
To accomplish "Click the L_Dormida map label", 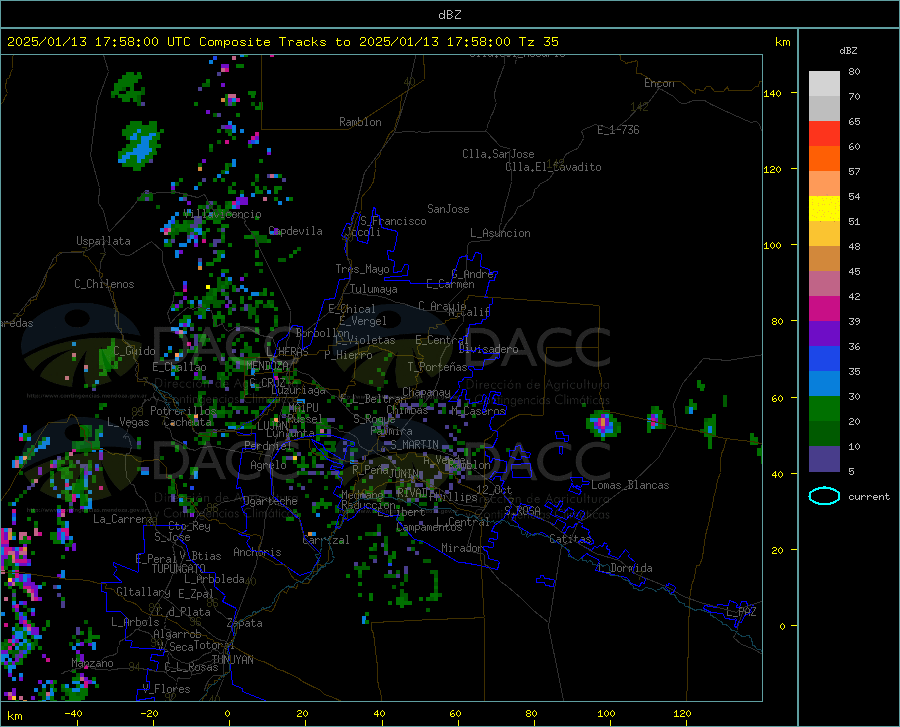I will coord(624,568).
